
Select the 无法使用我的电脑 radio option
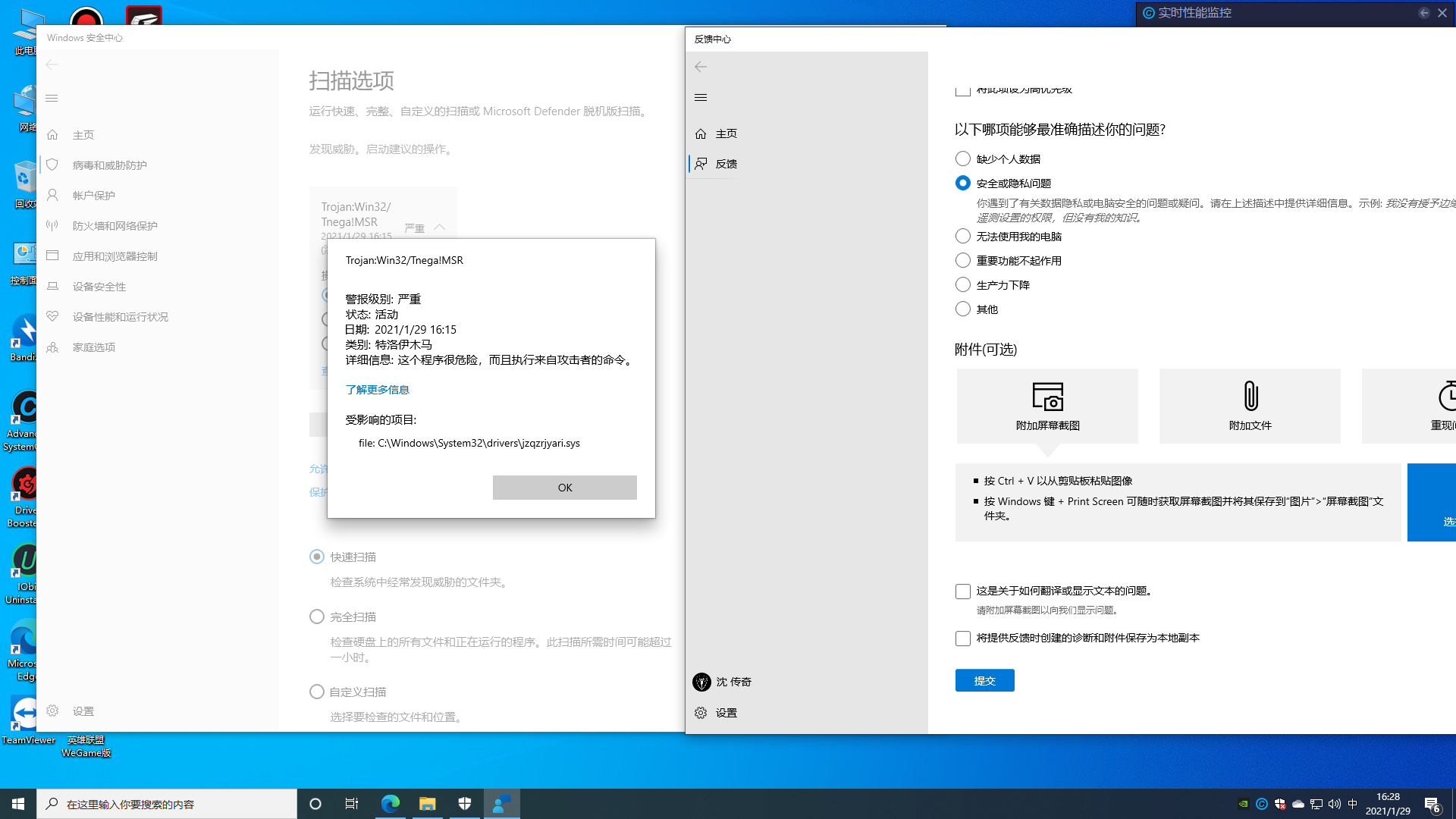(962, 236)
